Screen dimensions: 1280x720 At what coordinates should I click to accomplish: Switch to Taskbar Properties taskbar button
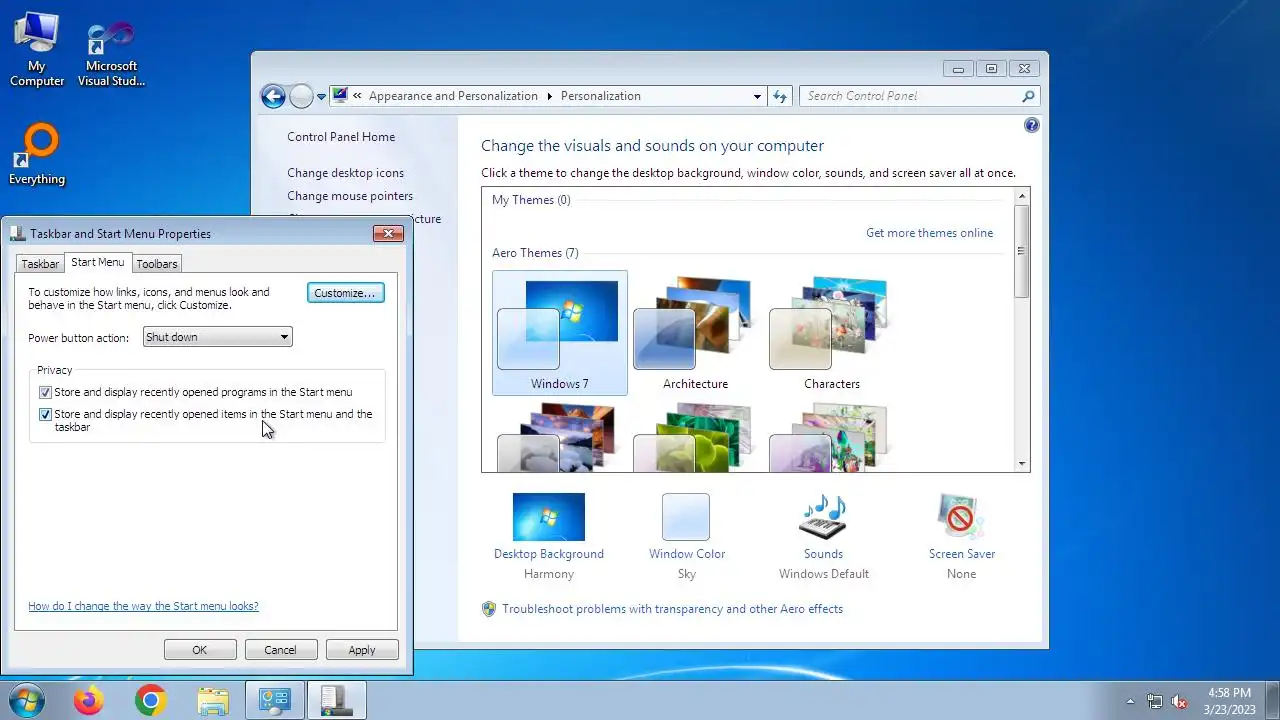337,701
